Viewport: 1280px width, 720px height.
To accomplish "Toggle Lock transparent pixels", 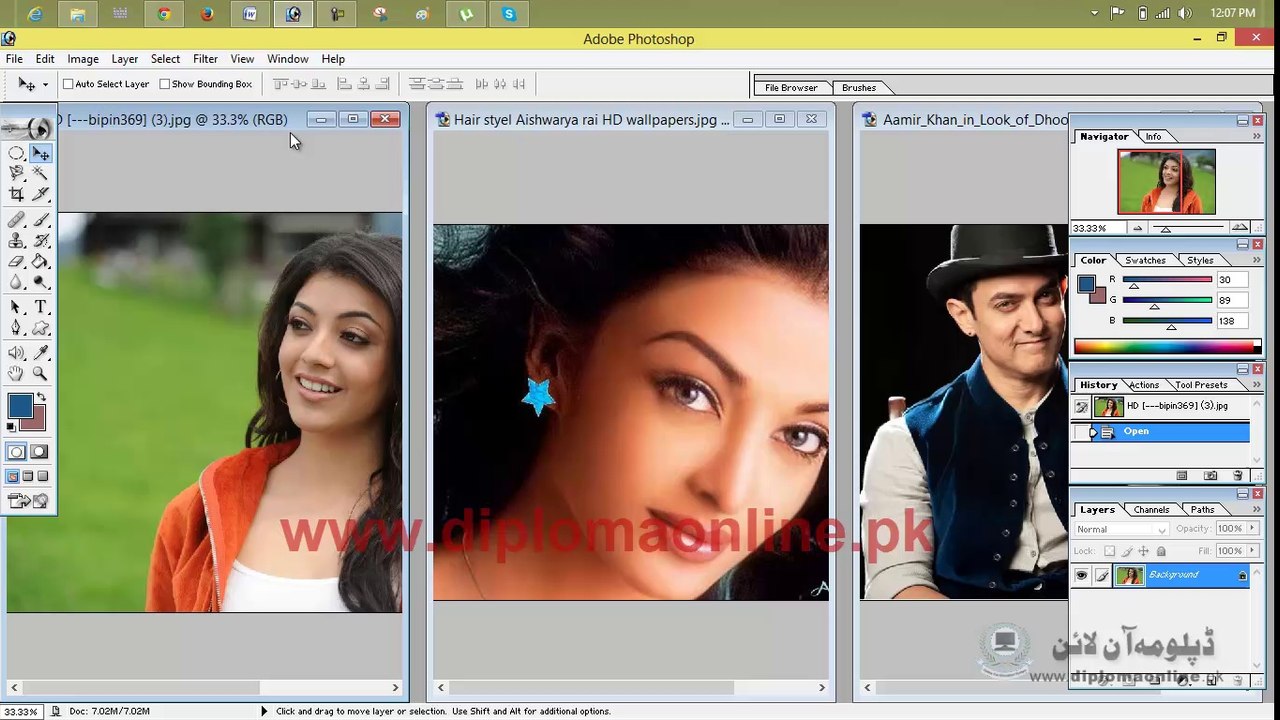I will pos(1109,551).
